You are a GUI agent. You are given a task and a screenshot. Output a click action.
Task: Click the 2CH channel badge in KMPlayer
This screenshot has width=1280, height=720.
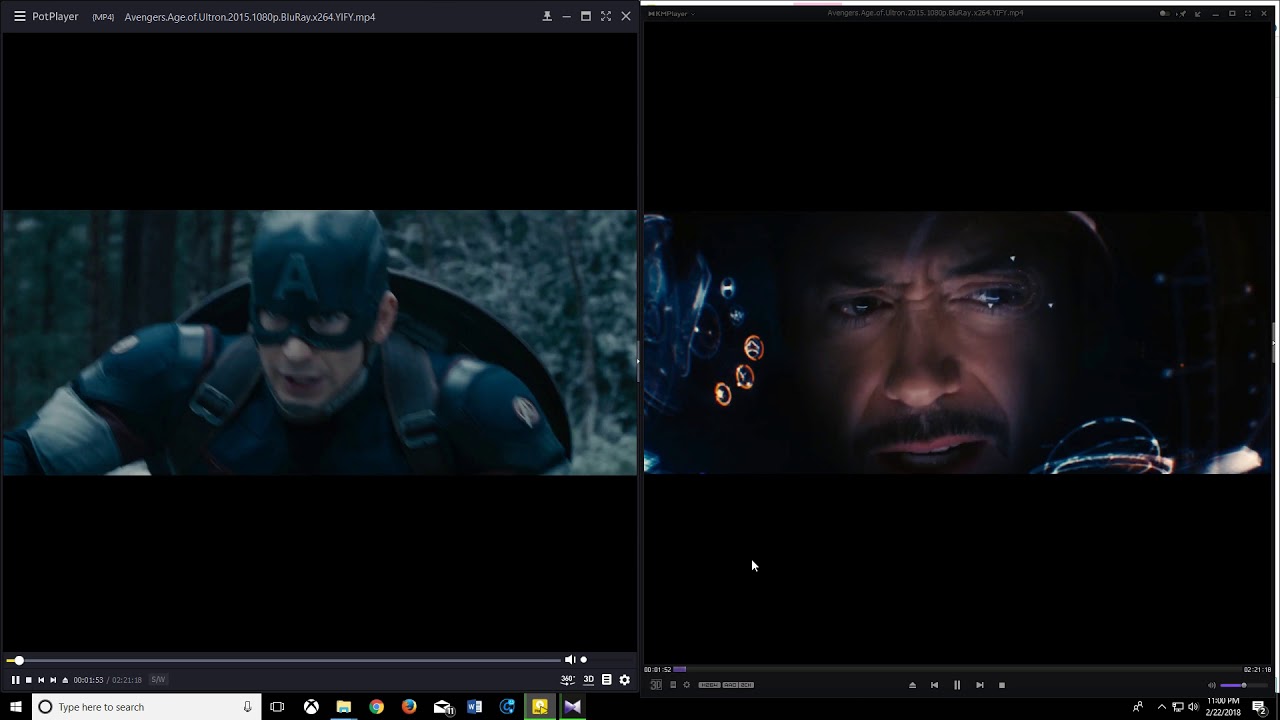pyautogui.click(x=746, y=685)
